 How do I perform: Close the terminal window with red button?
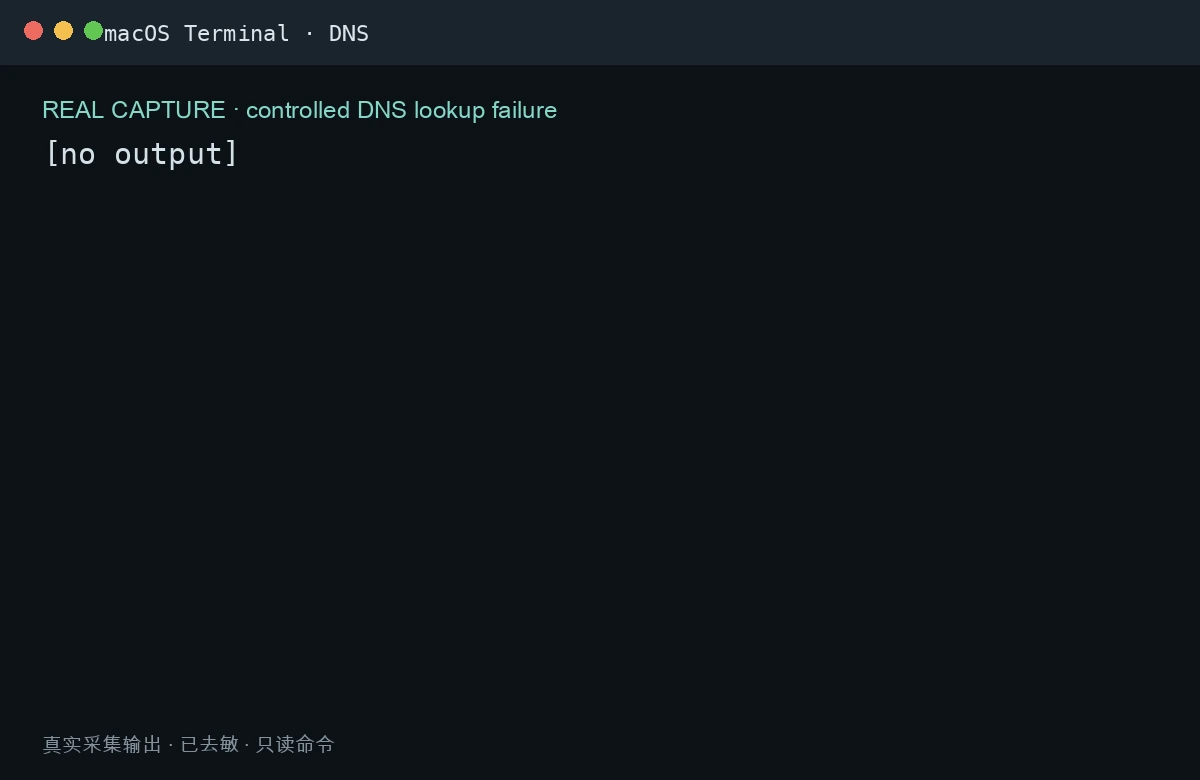pos(33,31)
